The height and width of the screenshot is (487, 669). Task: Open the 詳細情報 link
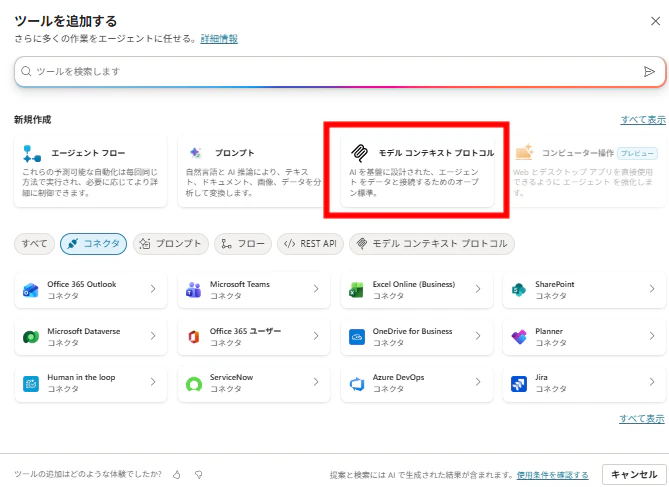[x=219, y=39]
